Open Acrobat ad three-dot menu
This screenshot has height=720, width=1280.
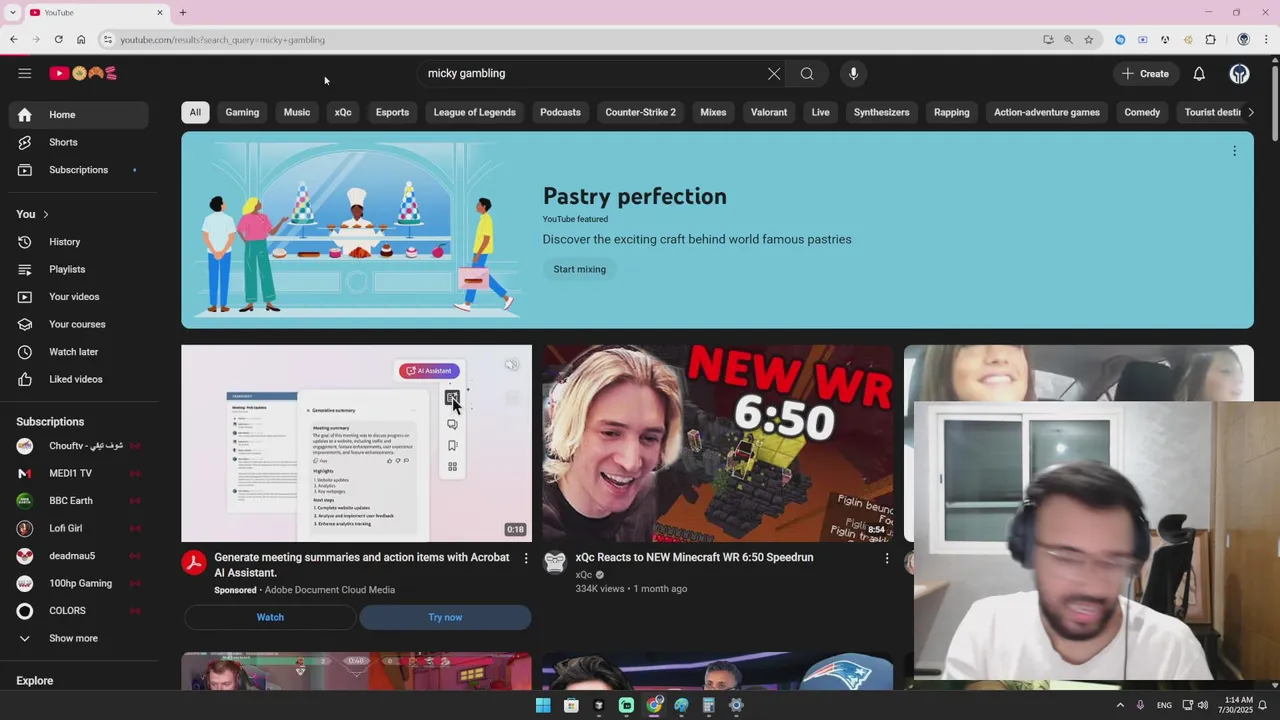[x=526, y=558]
